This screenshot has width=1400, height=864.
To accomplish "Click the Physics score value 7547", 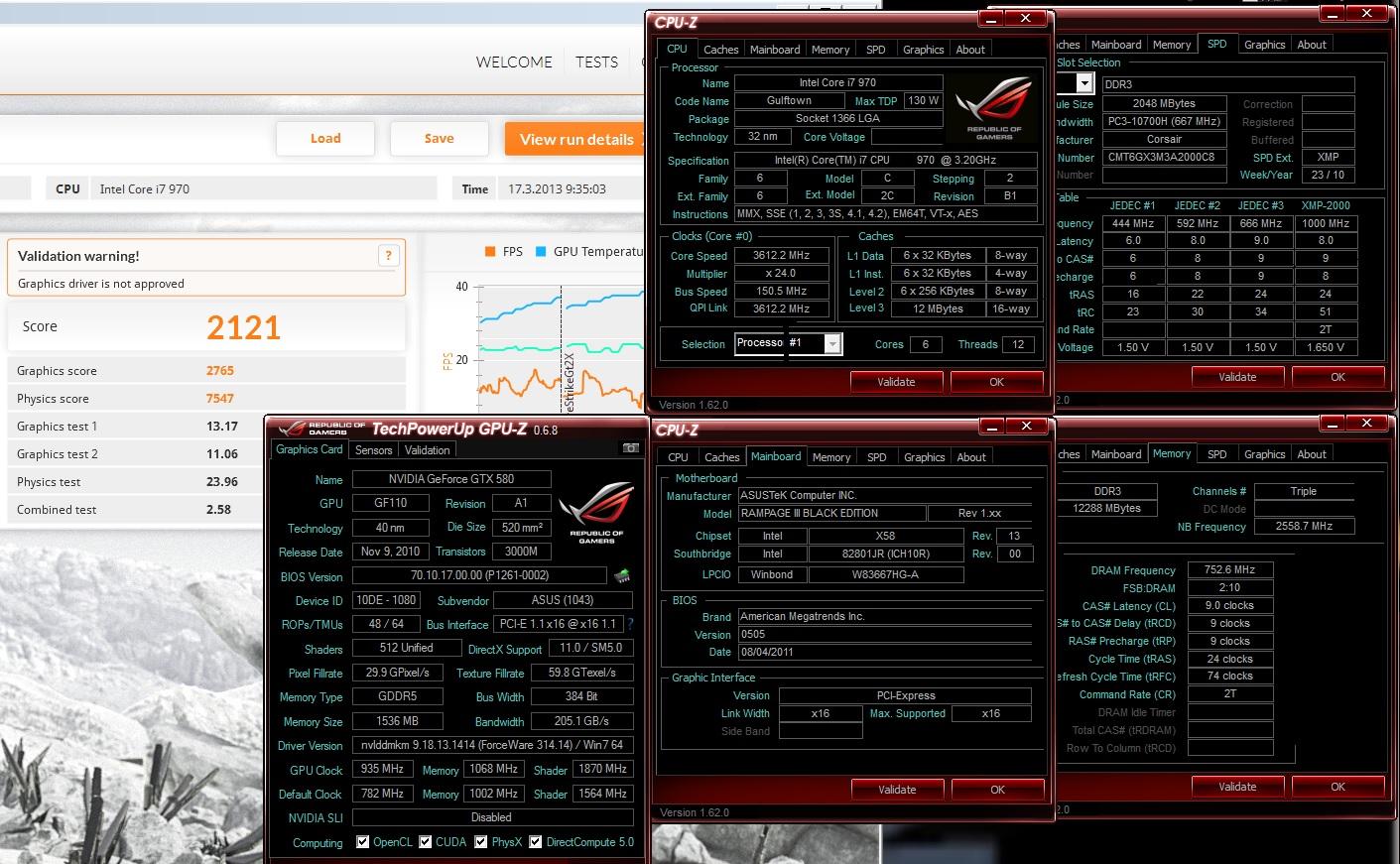I will (x=220, y=399).
